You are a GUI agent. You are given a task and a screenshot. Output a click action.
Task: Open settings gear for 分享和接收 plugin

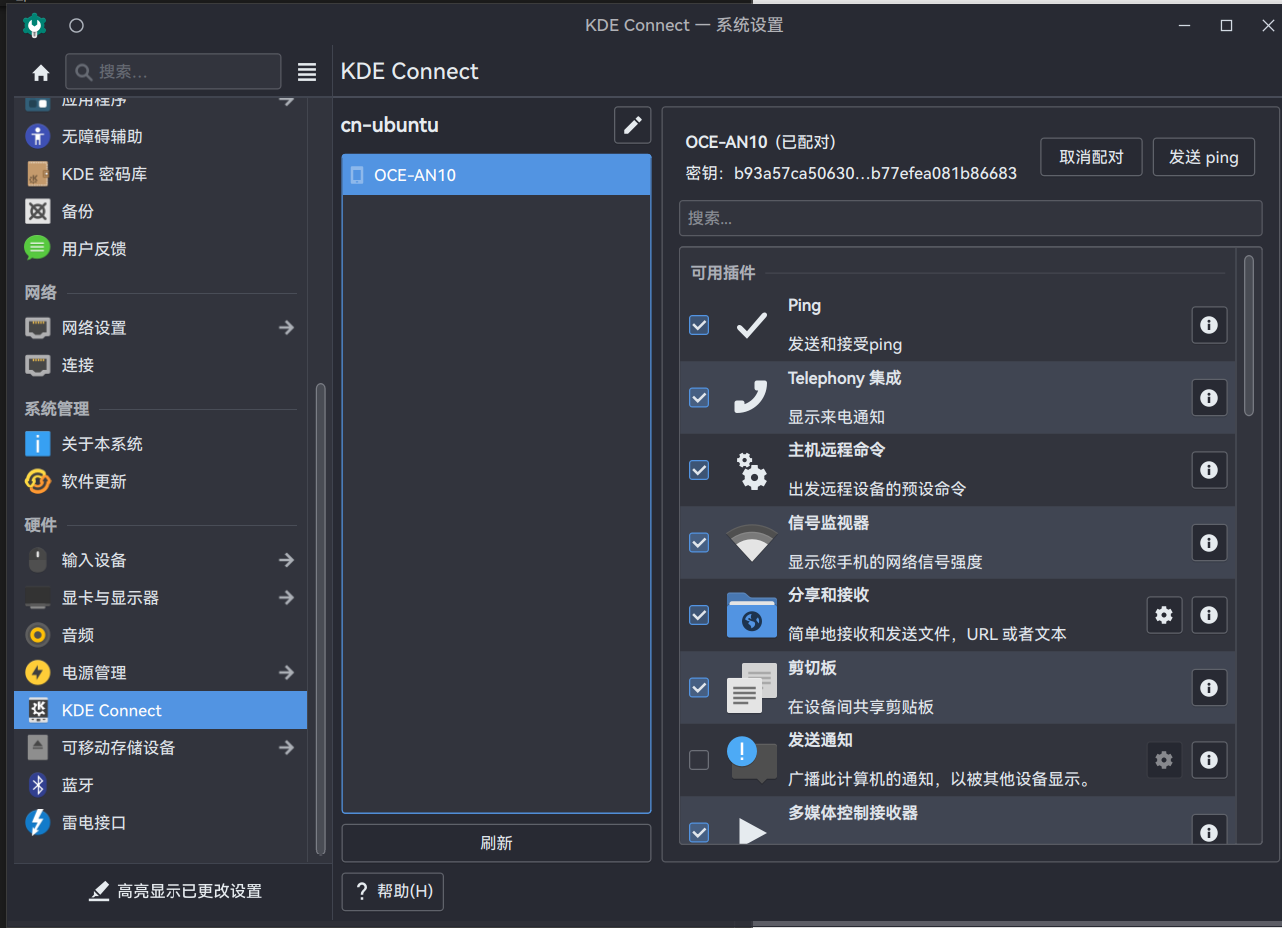(1164, 615)
